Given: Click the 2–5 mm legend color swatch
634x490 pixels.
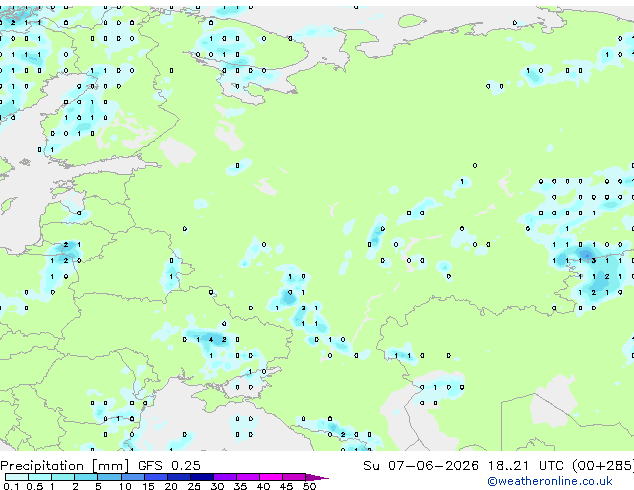Looking at the screenshot, I should pyautogui.click(x=86, y=477).
